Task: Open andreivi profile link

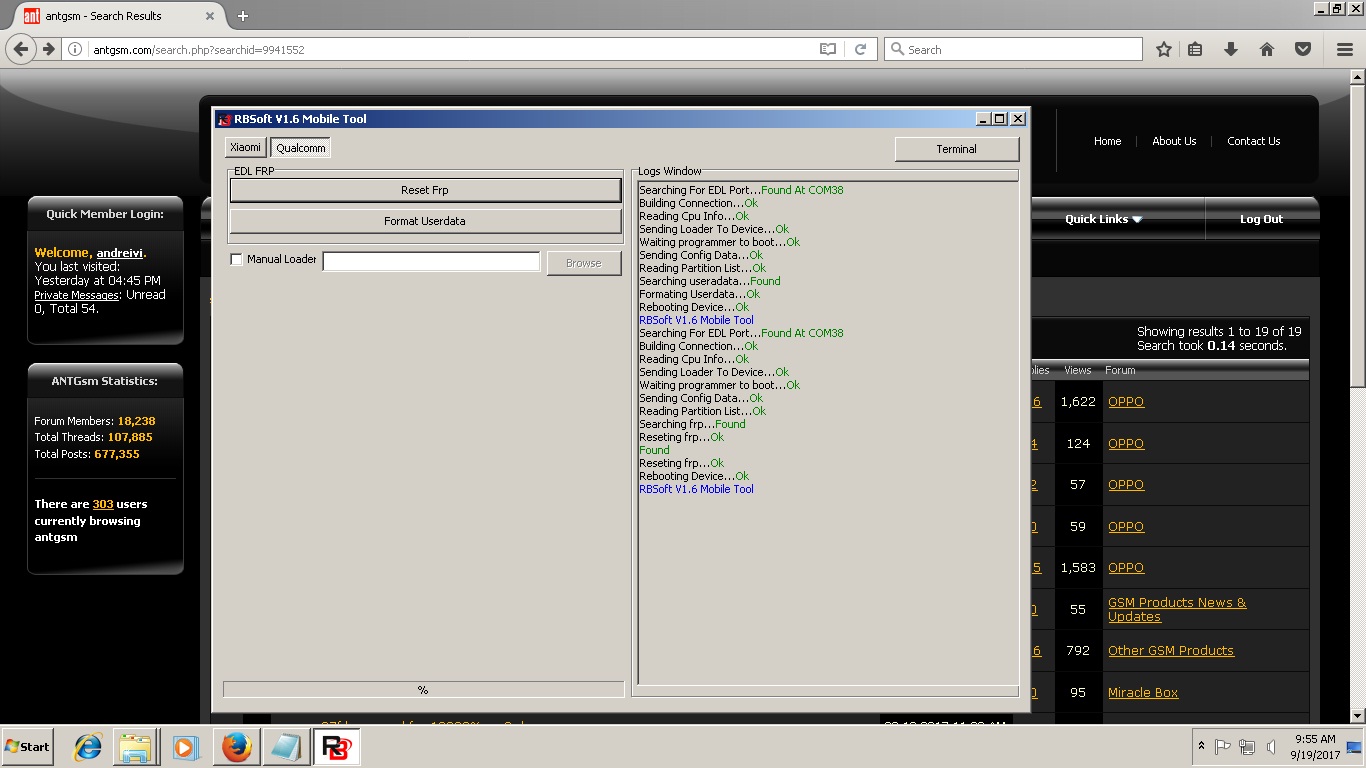Action: point(120,253)
